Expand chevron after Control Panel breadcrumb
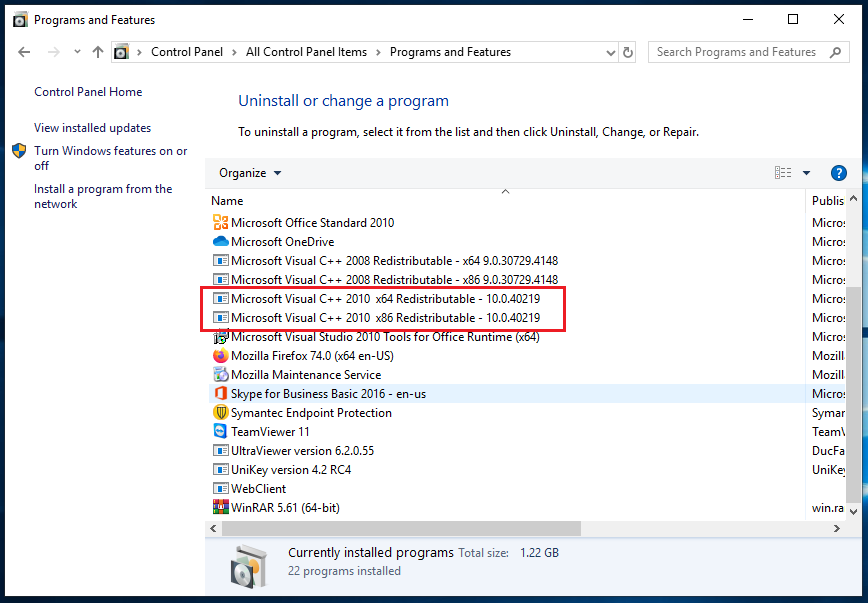Image resolution: width=868 pixels, height=603 pixels. coord(234,52)
